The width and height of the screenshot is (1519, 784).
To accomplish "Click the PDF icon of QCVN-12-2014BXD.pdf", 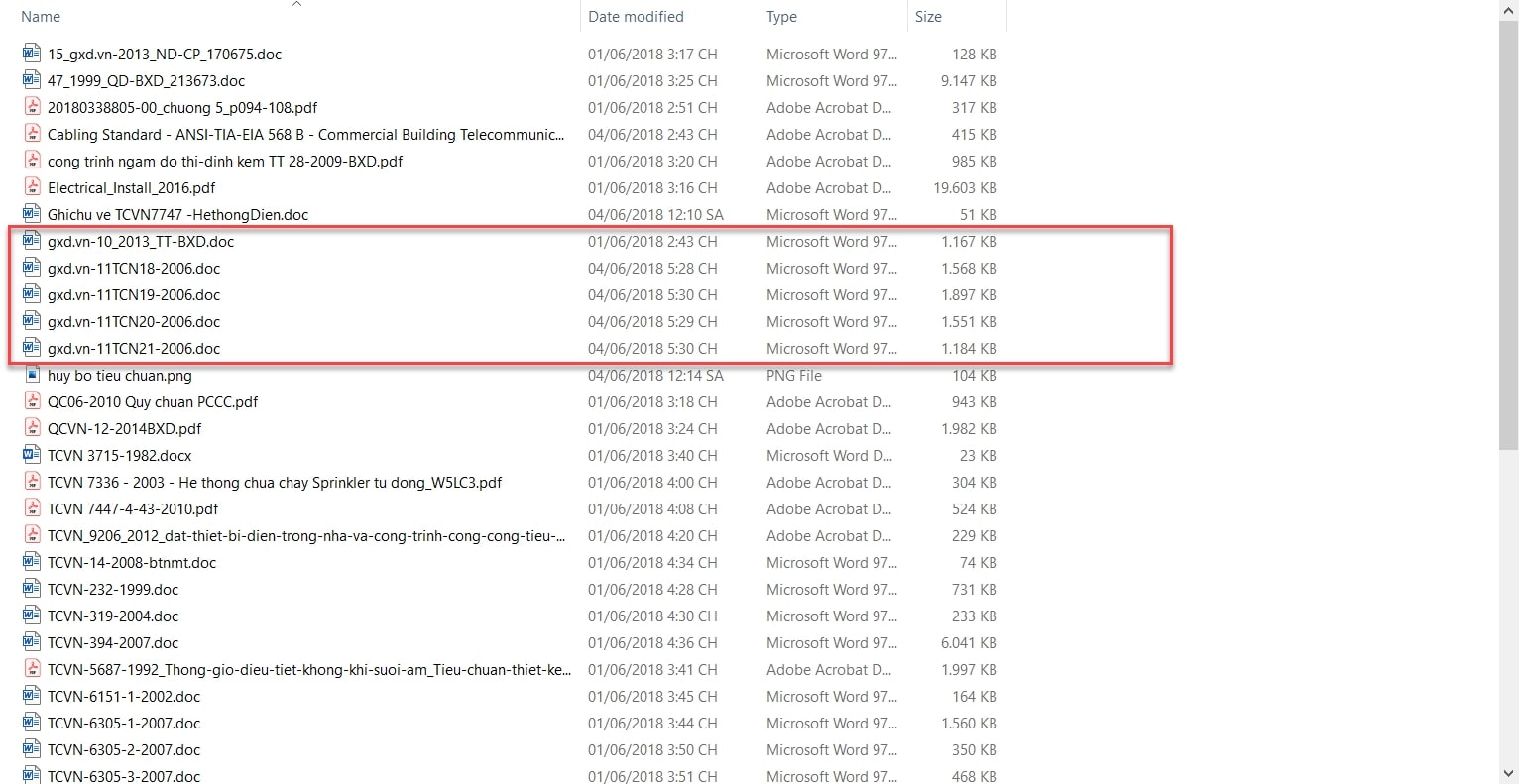I will (32, 428).
